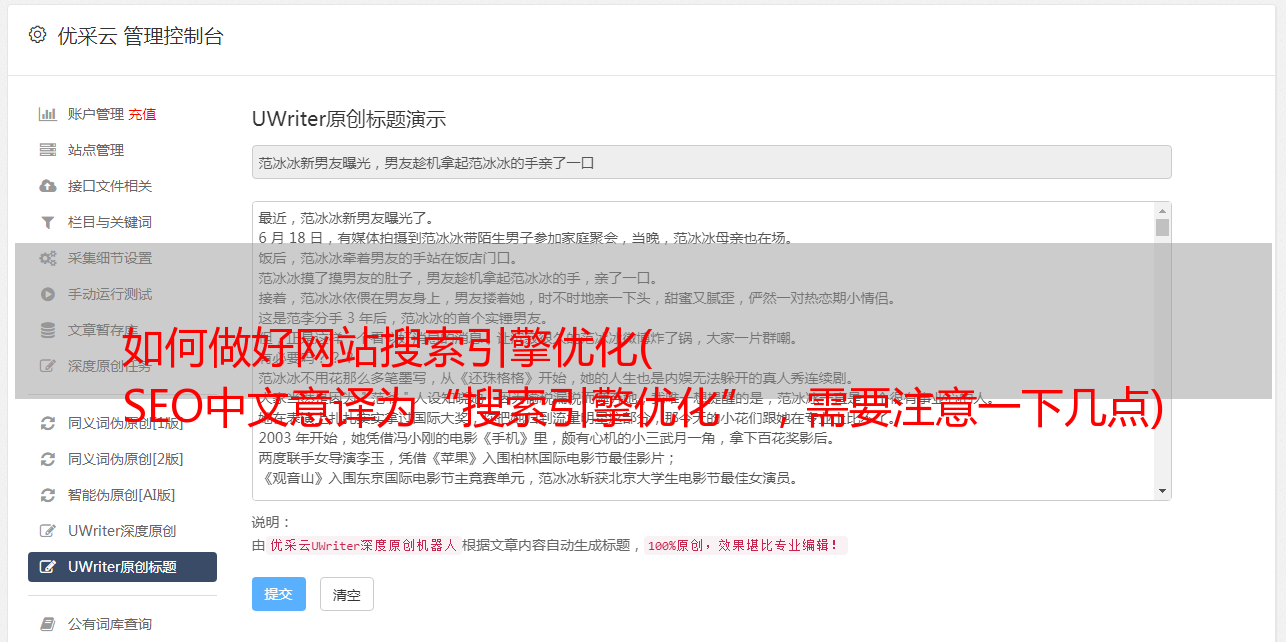1286x642 pixels.
Task: Click the line starting with 2003 年开始
Action: tap(547, 438)
